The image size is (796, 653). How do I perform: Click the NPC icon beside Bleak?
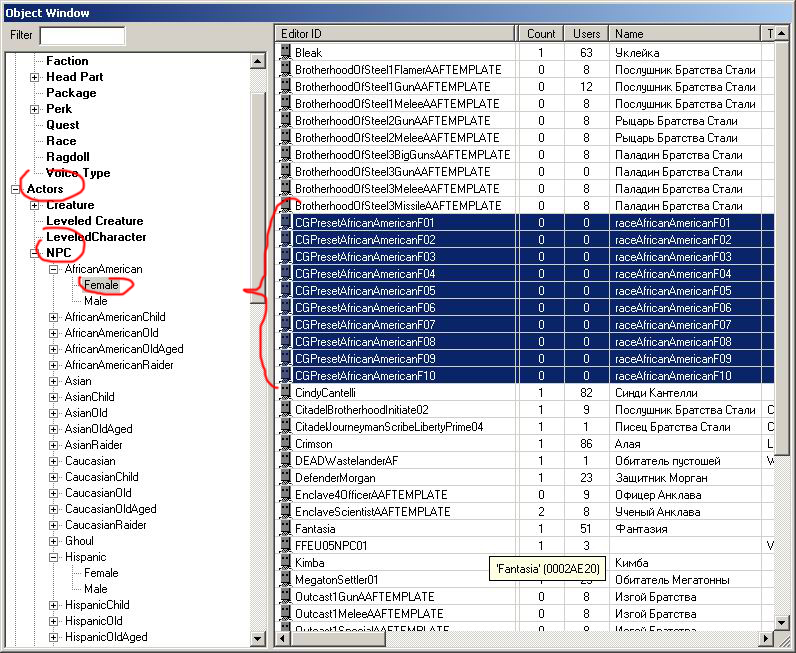coord(286,52)
